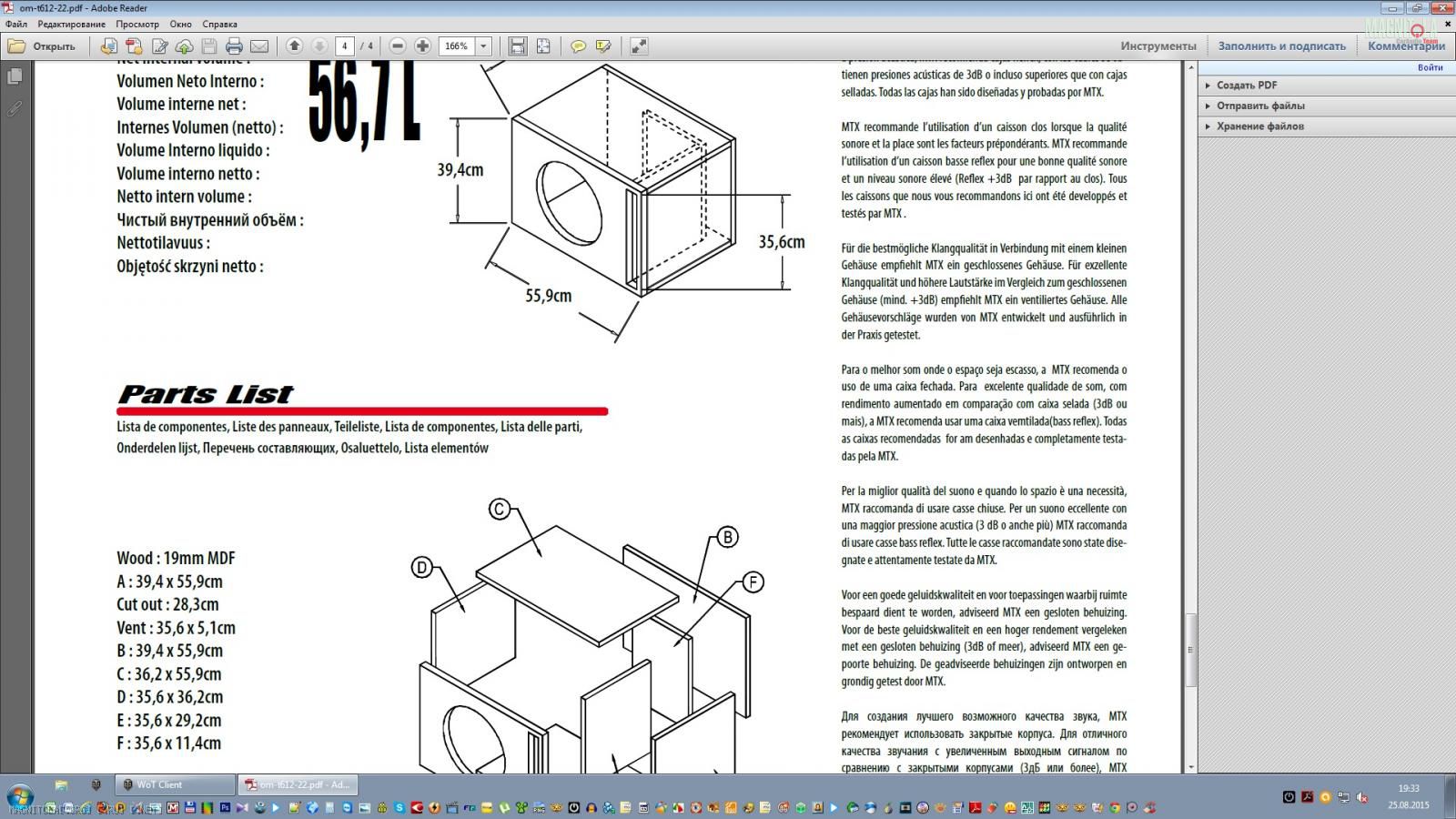This screenshot has width=1456, height=819.
Task: Open the Комментарии pane
Action: pos(1406,45)
